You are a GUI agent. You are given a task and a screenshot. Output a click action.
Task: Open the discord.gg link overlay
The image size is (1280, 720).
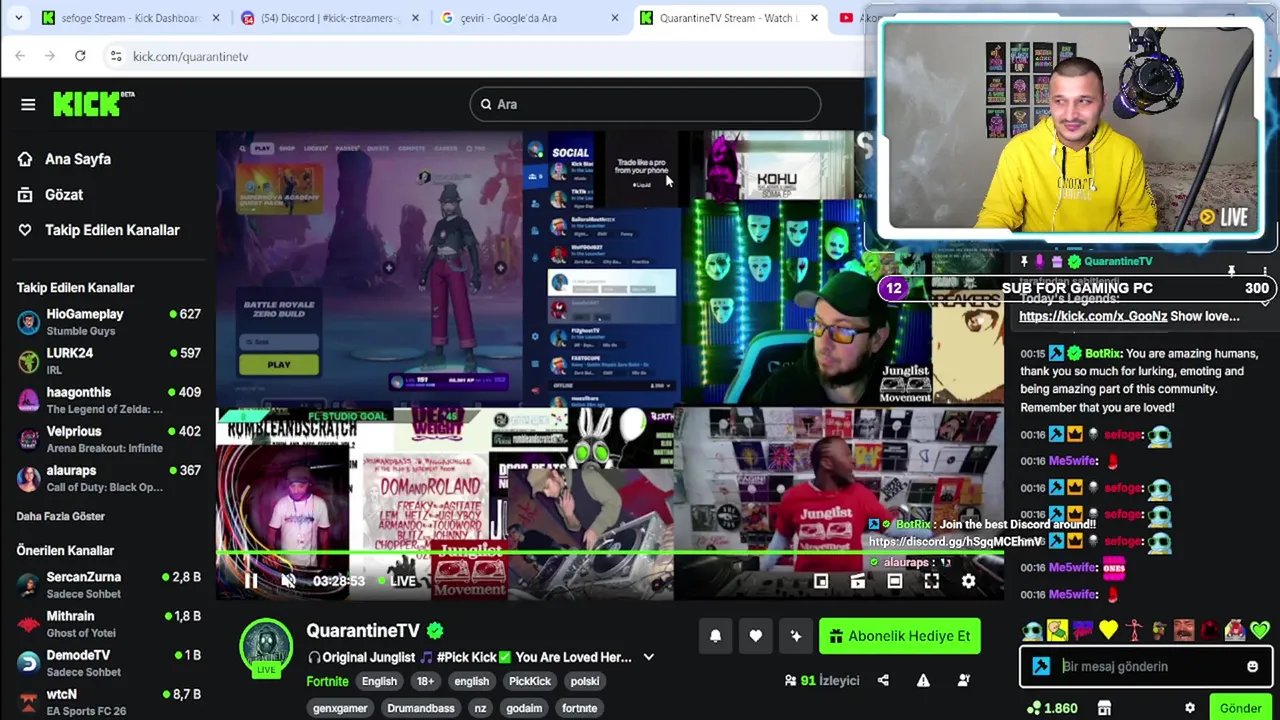tap(955, 541)
